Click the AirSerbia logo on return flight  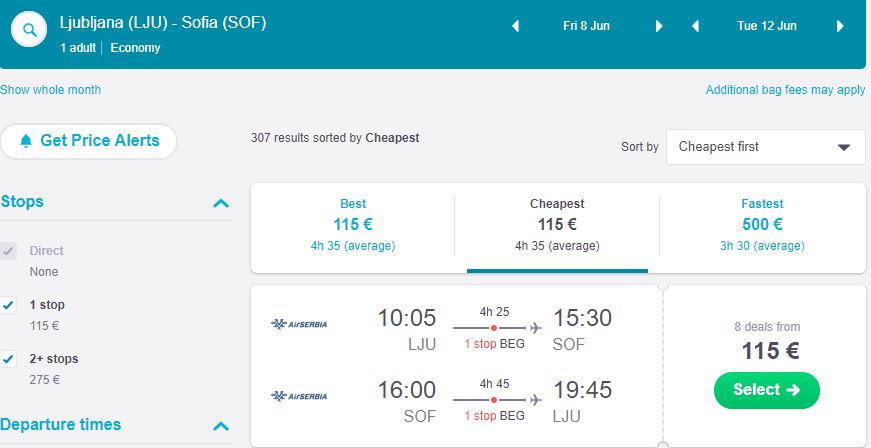tap(299, 396)
